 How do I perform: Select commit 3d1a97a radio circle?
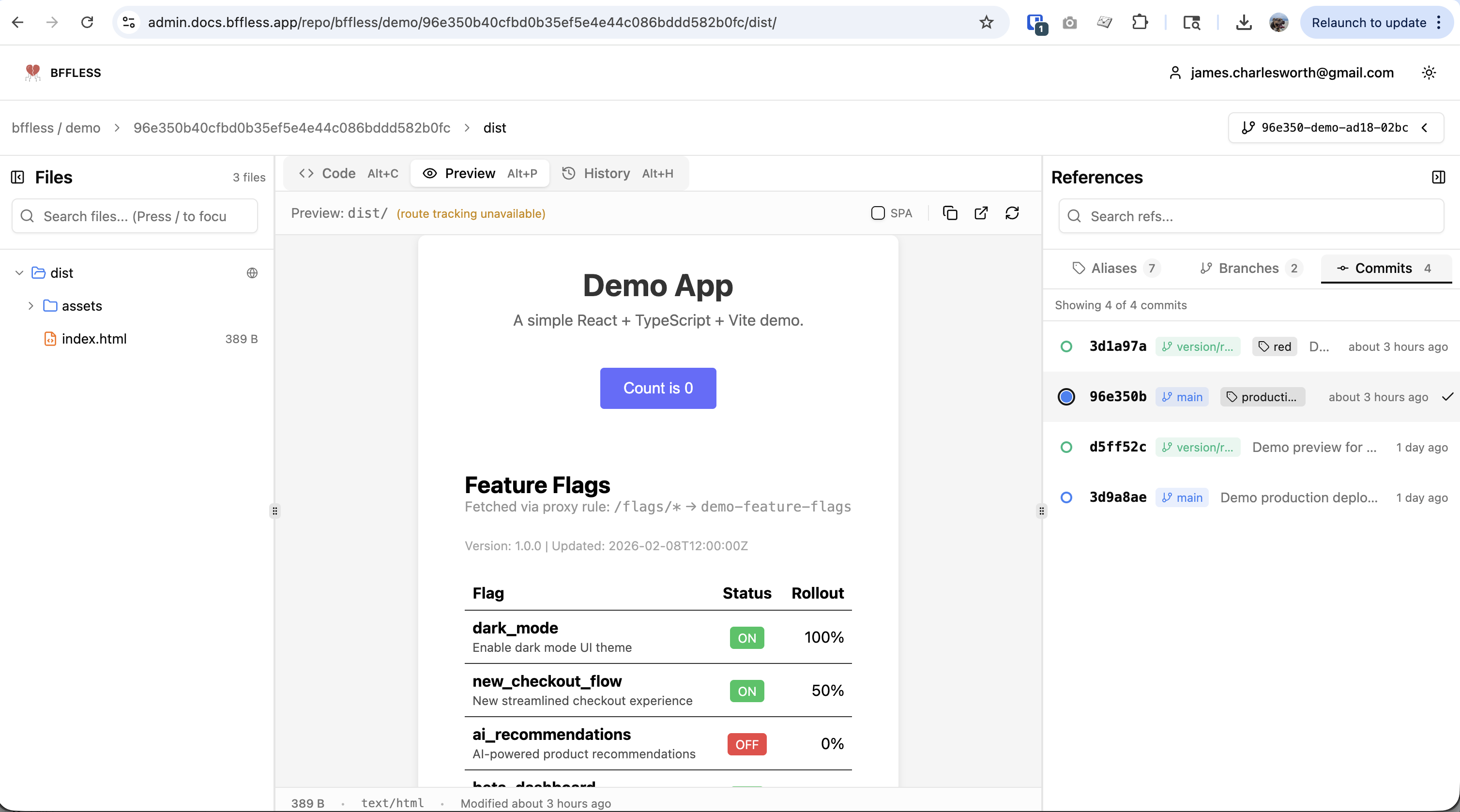(1066, 347)
